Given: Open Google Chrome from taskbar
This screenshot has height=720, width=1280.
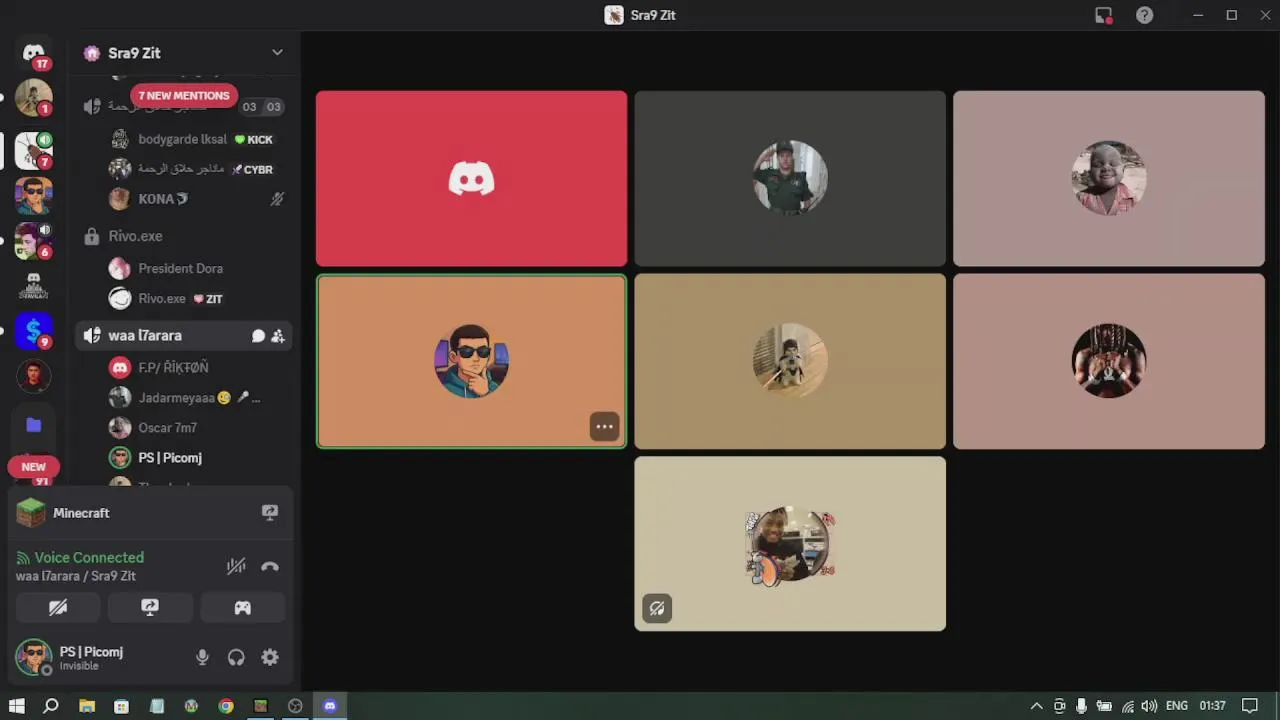Looking at the screenshot, I should pos(226,706).
